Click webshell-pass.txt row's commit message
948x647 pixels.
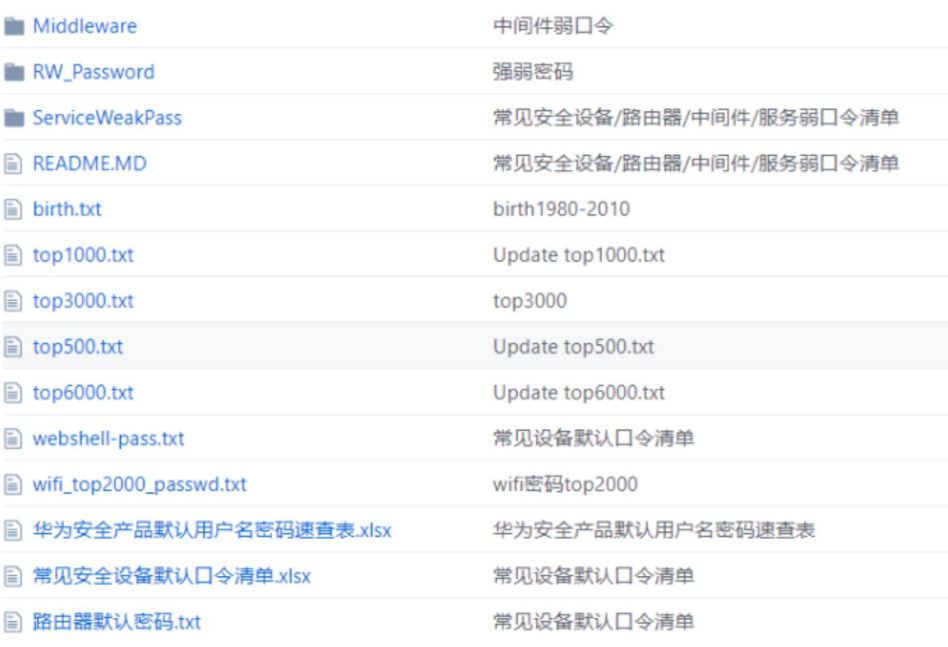594,438
